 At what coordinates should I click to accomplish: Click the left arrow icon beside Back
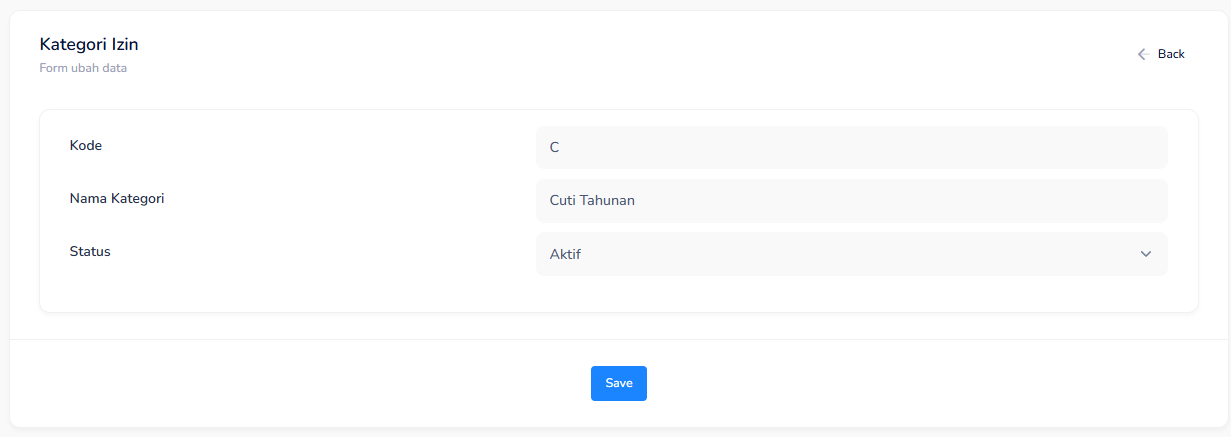(1143, 54)
